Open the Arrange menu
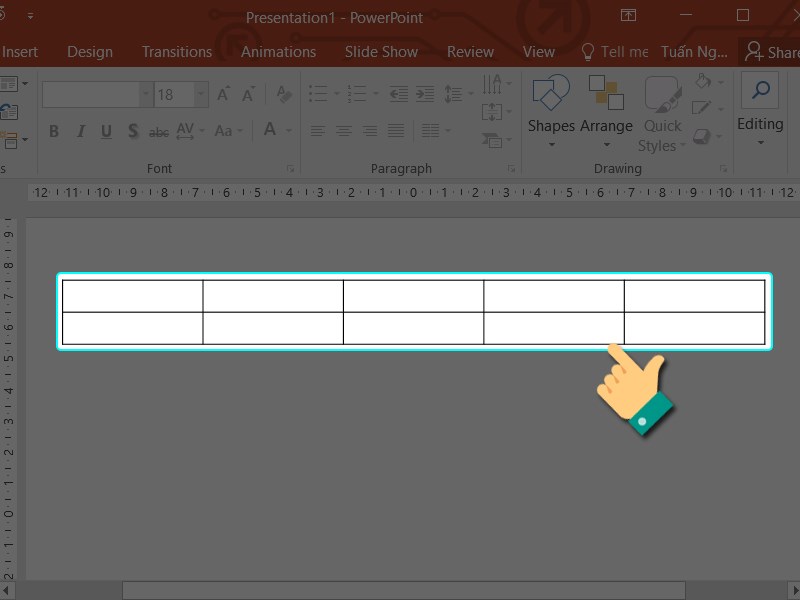Image resolution: width=800 pixels, height=600 pixels. (606, 108)
